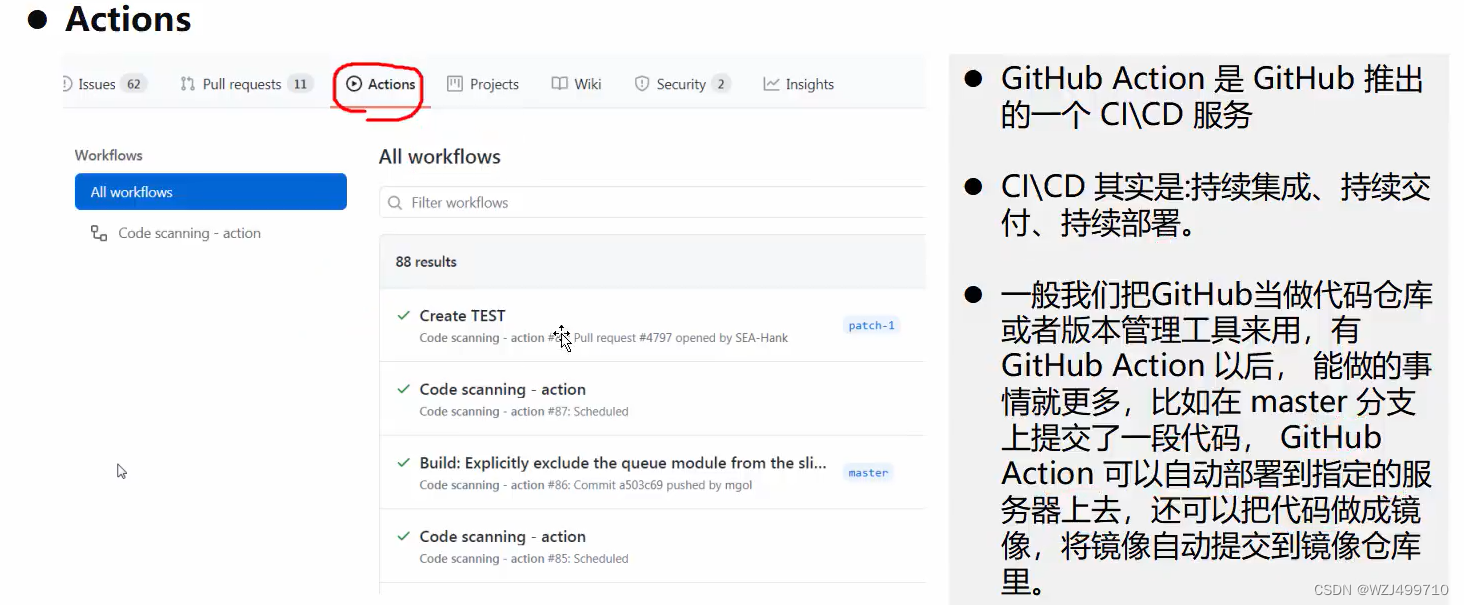Switch to the Actions tab
The height and width of the screenshot is (605, 1464).
click(381, 84)
